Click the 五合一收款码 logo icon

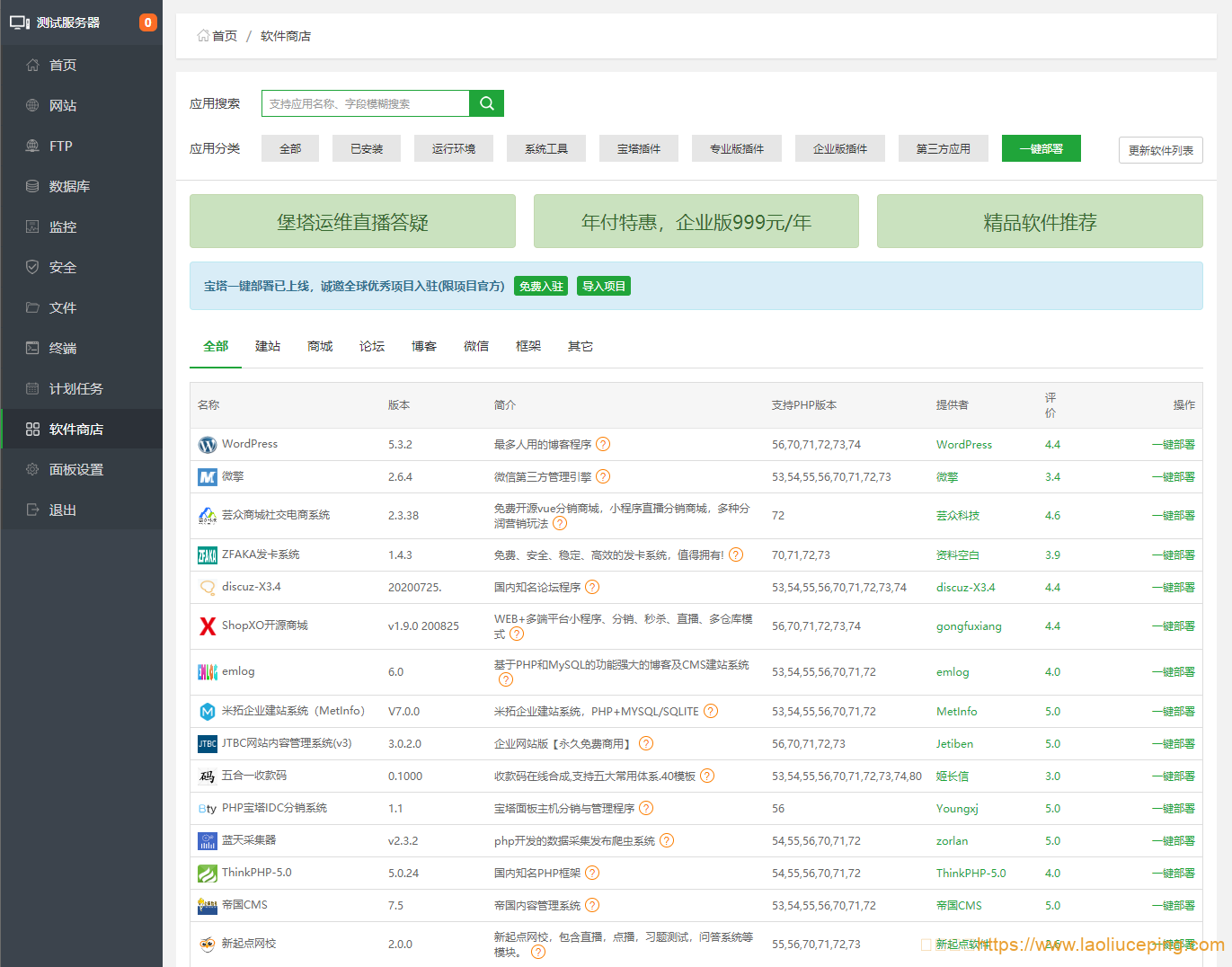pyautogui.click(x=208, y=776)
